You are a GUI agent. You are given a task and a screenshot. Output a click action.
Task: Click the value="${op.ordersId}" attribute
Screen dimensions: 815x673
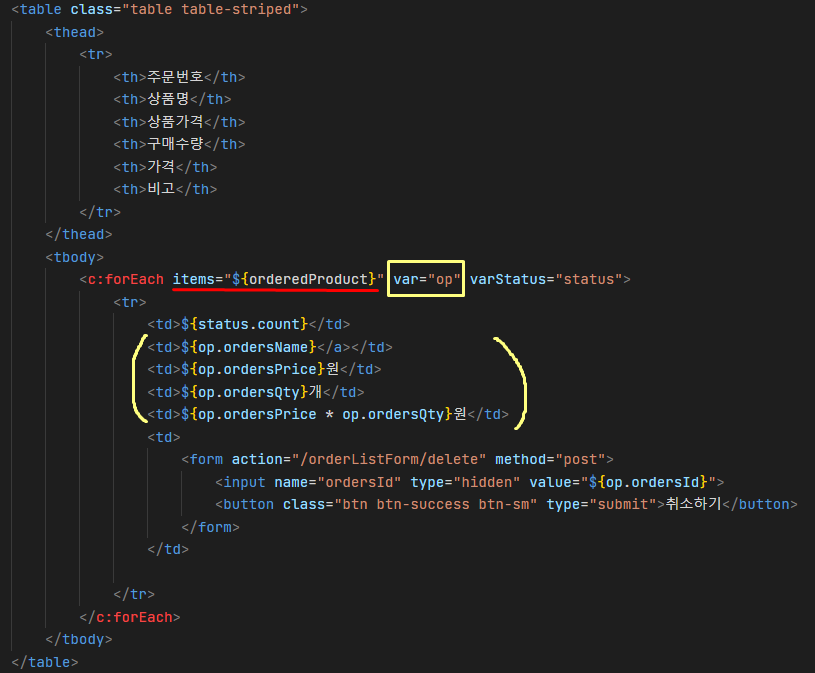click(x=623, y=482)
